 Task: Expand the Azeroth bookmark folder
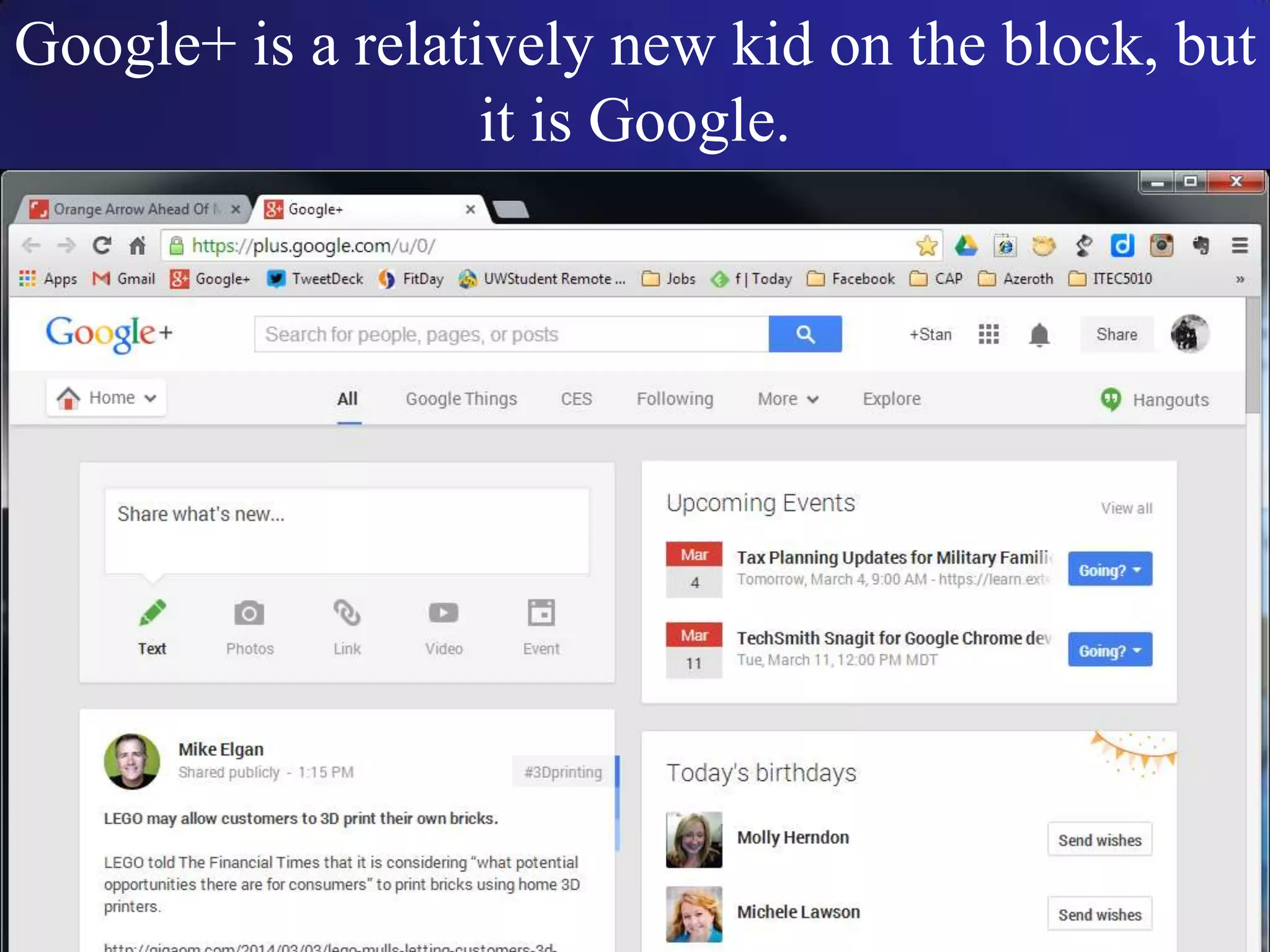point(1016,279)
